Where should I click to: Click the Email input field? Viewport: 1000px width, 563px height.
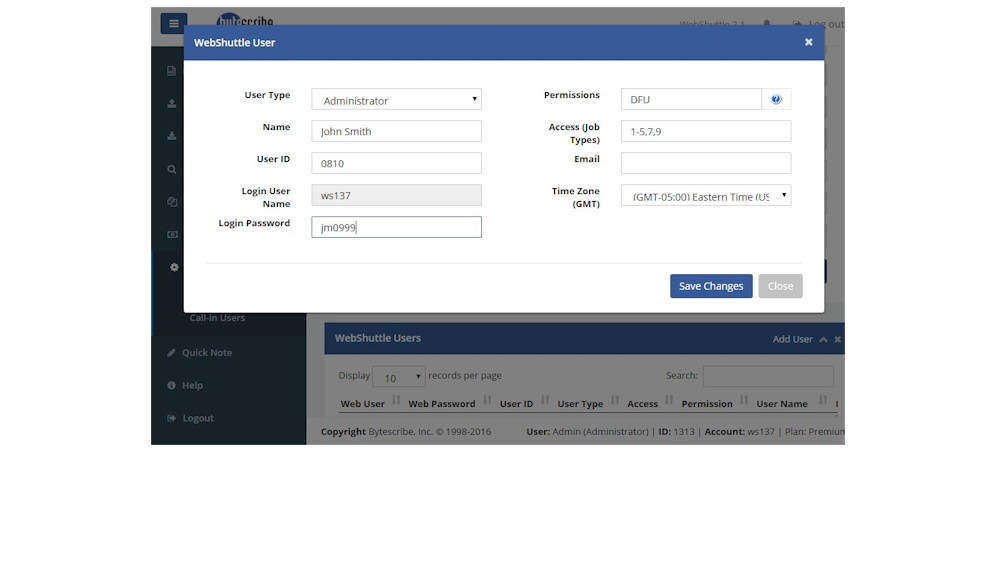pyautogui.click(x=705, y=163)
